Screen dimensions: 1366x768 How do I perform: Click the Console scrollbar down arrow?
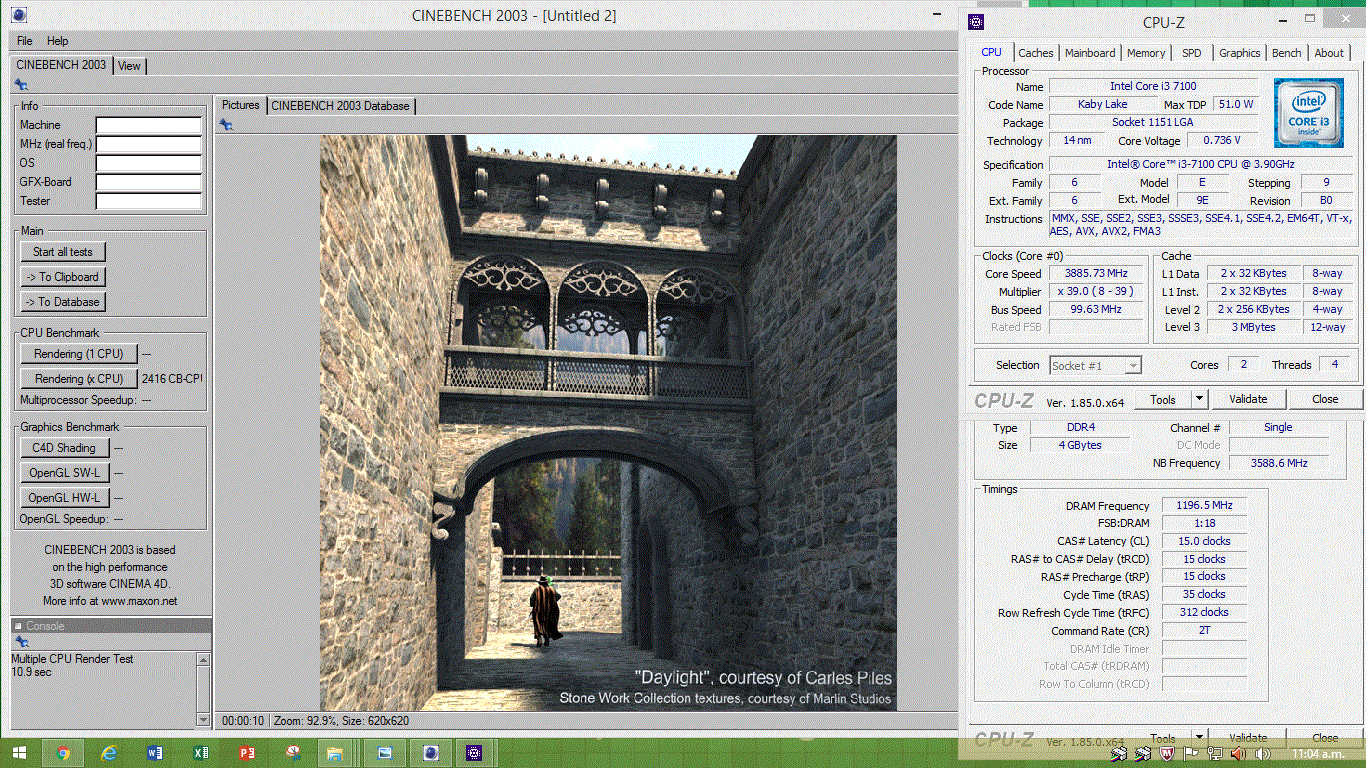coord(204,719)
